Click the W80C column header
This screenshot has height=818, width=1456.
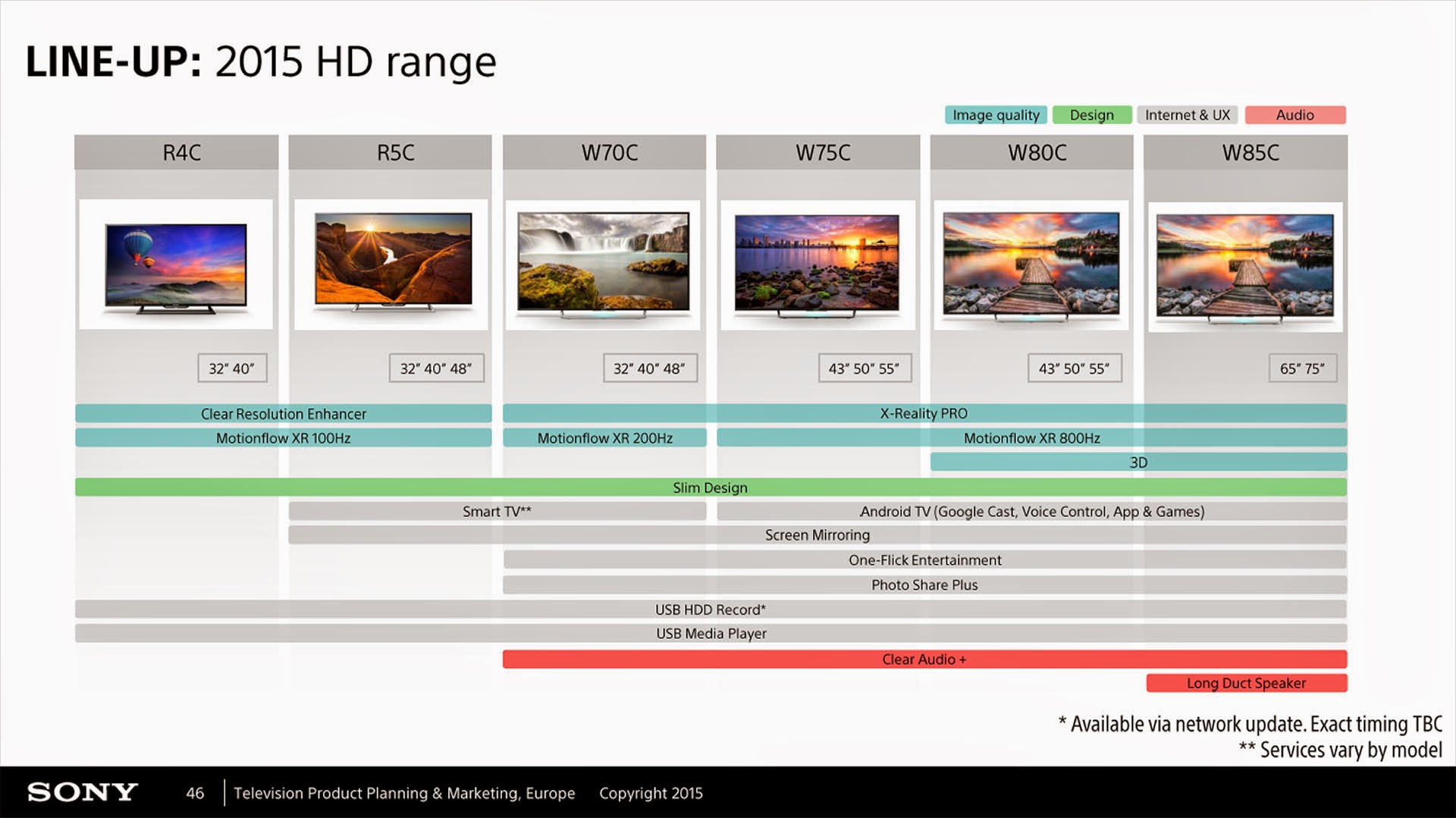point(1037,152)
